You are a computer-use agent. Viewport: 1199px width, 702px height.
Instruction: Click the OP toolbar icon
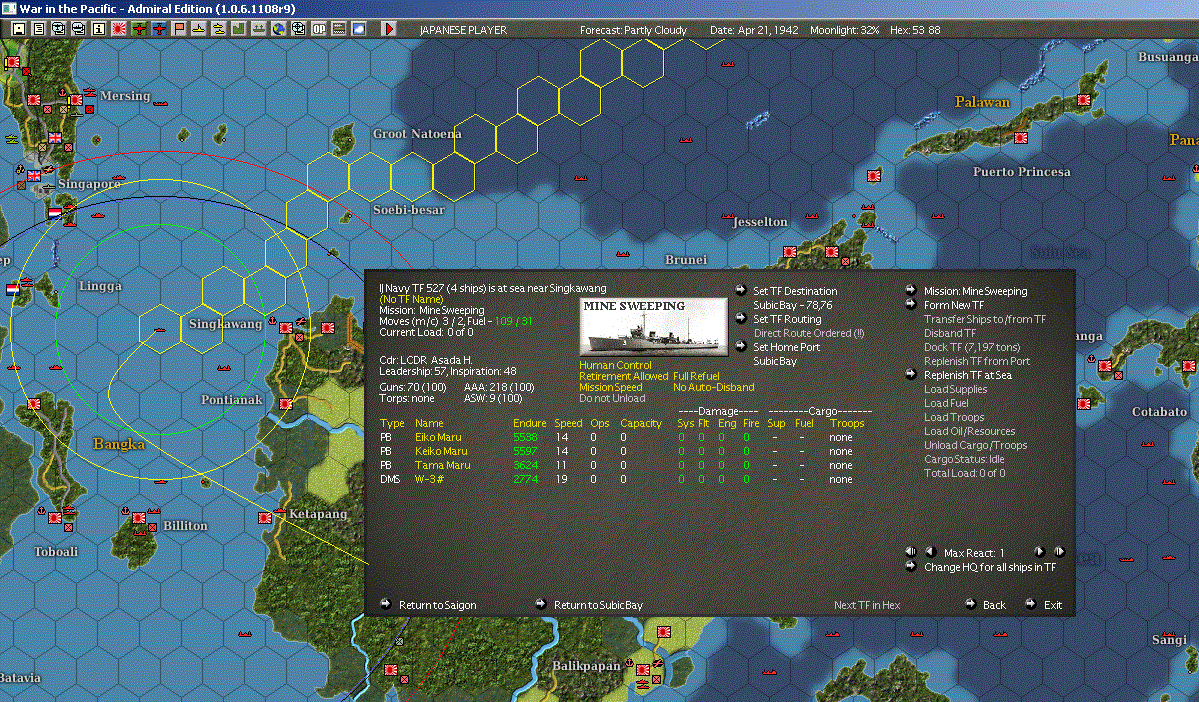319,29
